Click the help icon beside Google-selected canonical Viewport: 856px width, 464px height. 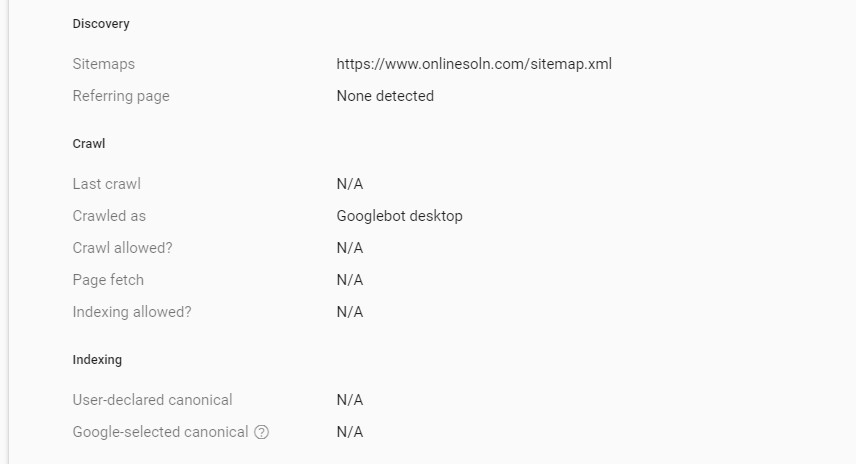[x=262, y=432]
